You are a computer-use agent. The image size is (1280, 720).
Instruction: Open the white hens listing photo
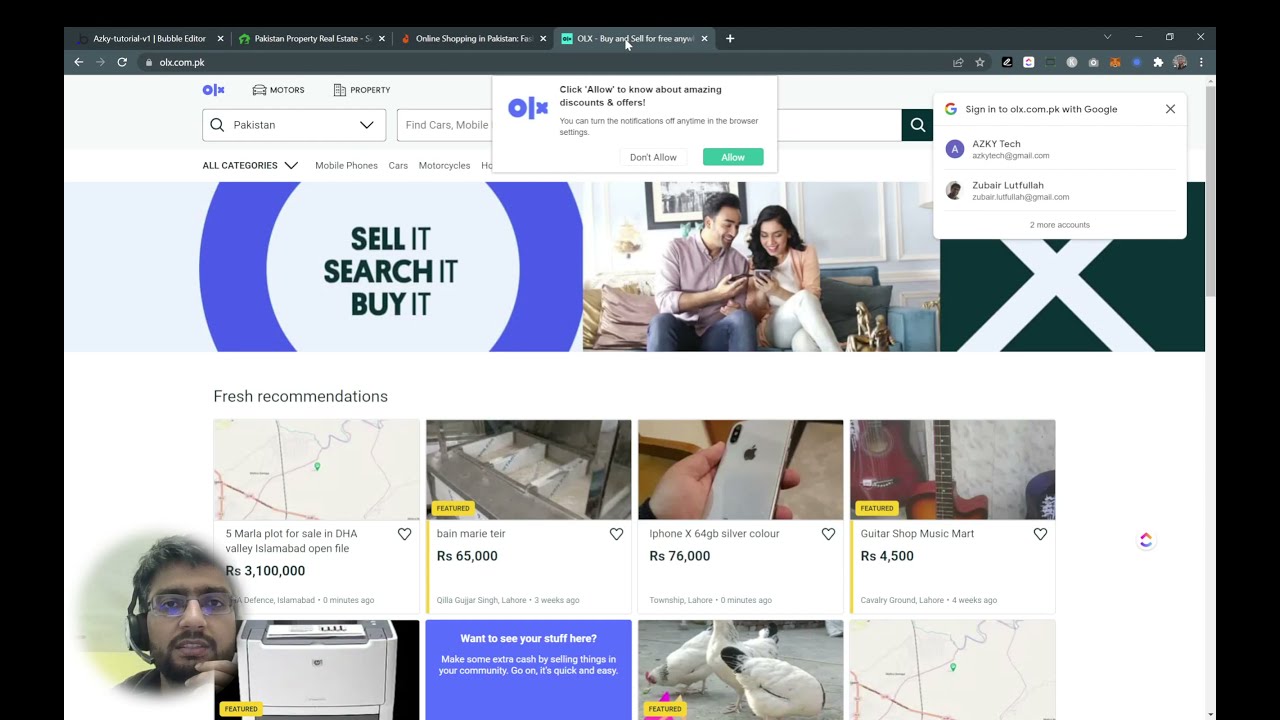[x=740, y=670]
